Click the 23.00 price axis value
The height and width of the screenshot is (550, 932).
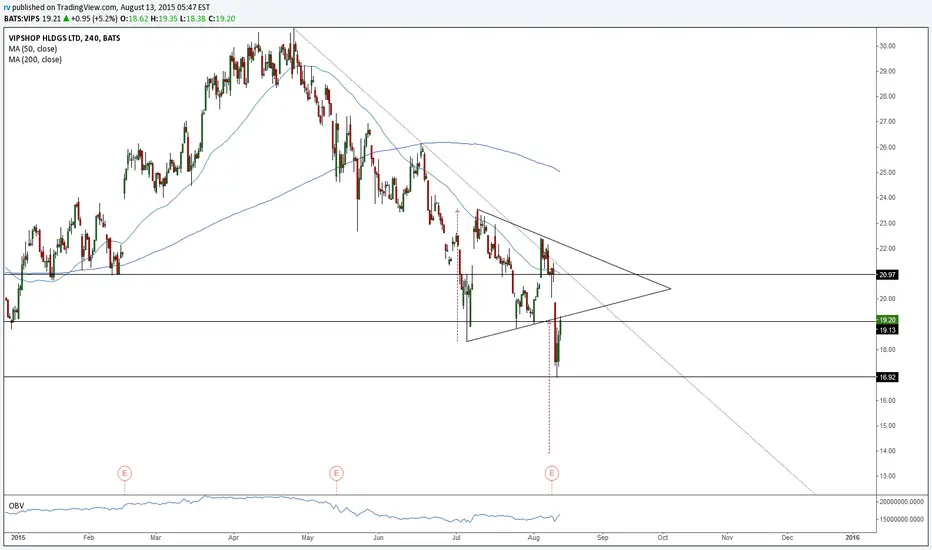click(887, 224)
